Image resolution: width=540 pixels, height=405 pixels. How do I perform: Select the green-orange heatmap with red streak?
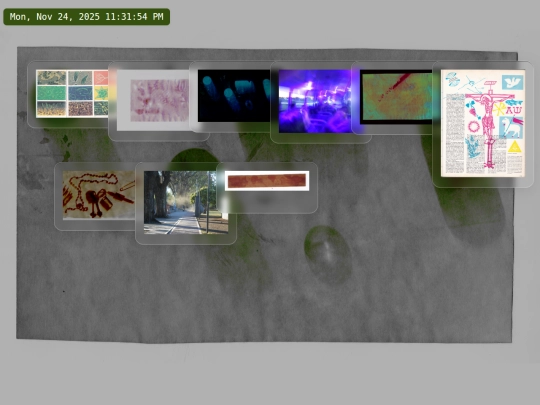(396, 97)
